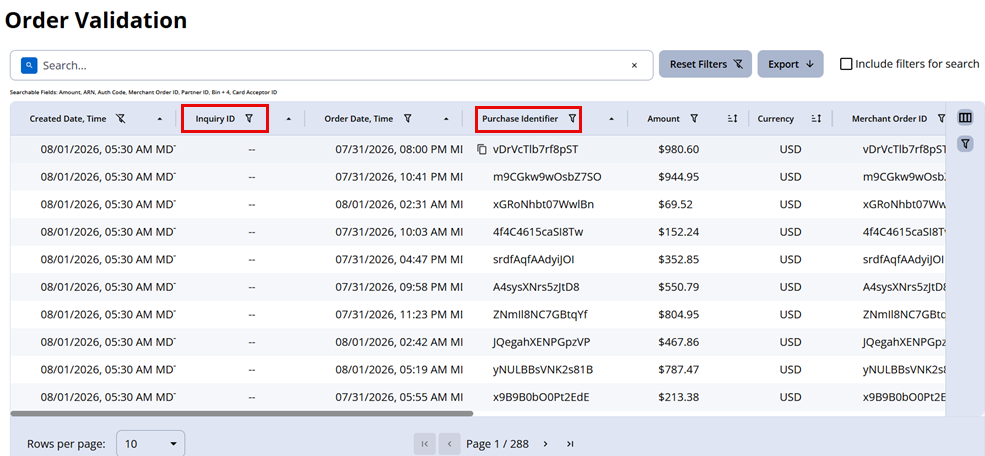Open the Merchant Order ID column filter

941,119
